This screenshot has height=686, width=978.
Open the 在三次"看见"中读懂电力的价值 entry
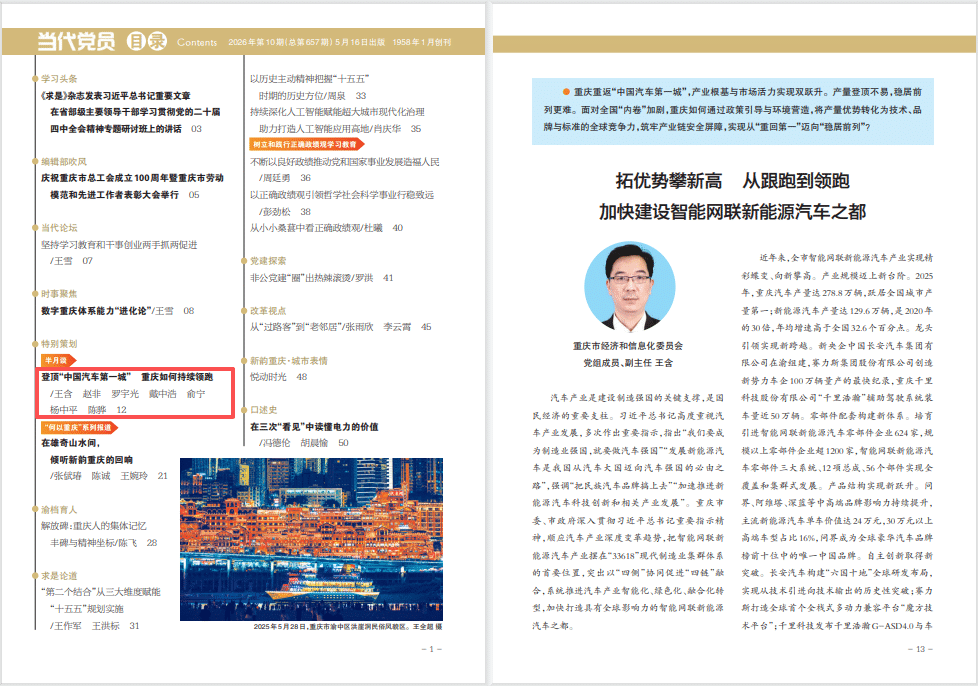[x=314, y=427]
